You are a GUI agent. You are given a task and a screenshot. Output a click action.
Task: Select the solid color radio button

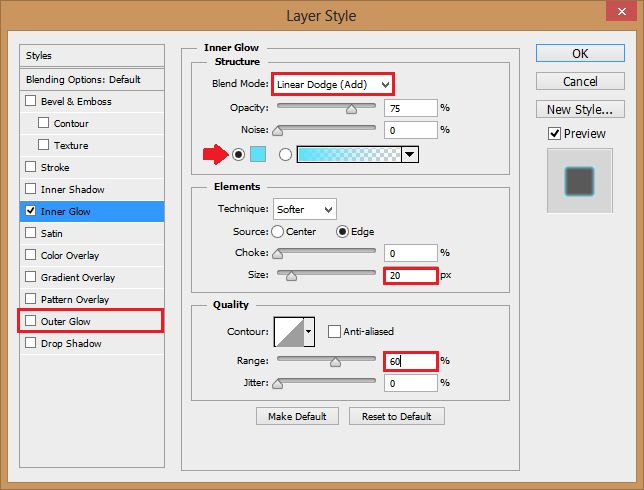pos(238,155)
